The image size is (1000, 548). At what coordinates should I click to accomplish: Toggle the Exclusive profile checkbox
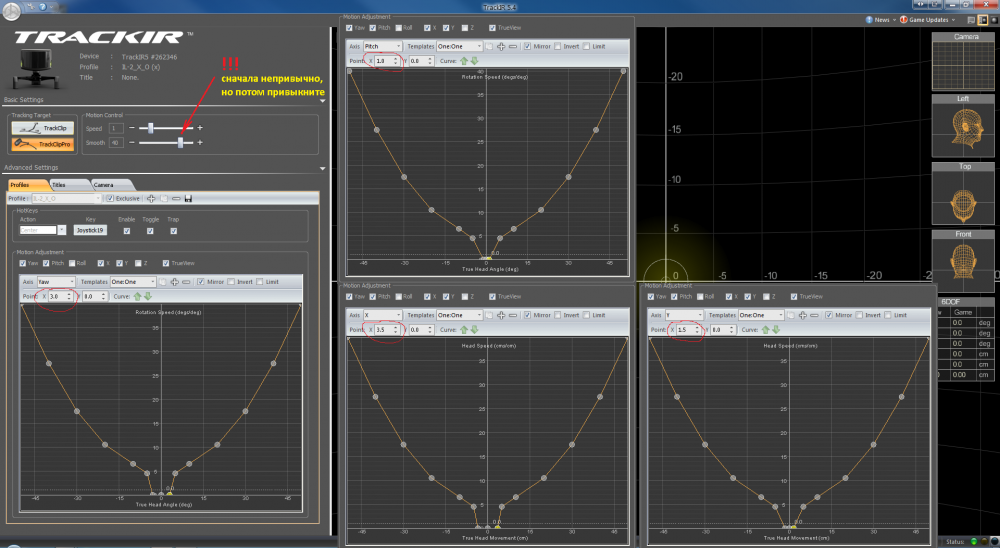pos(109,198)
